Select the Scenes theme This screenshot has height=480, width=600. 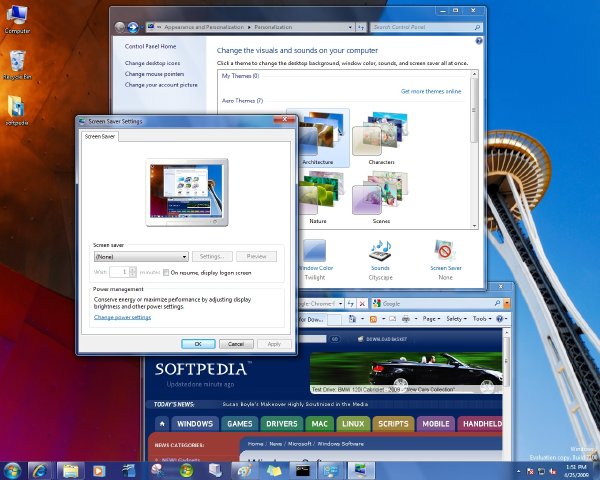point(381,198)
